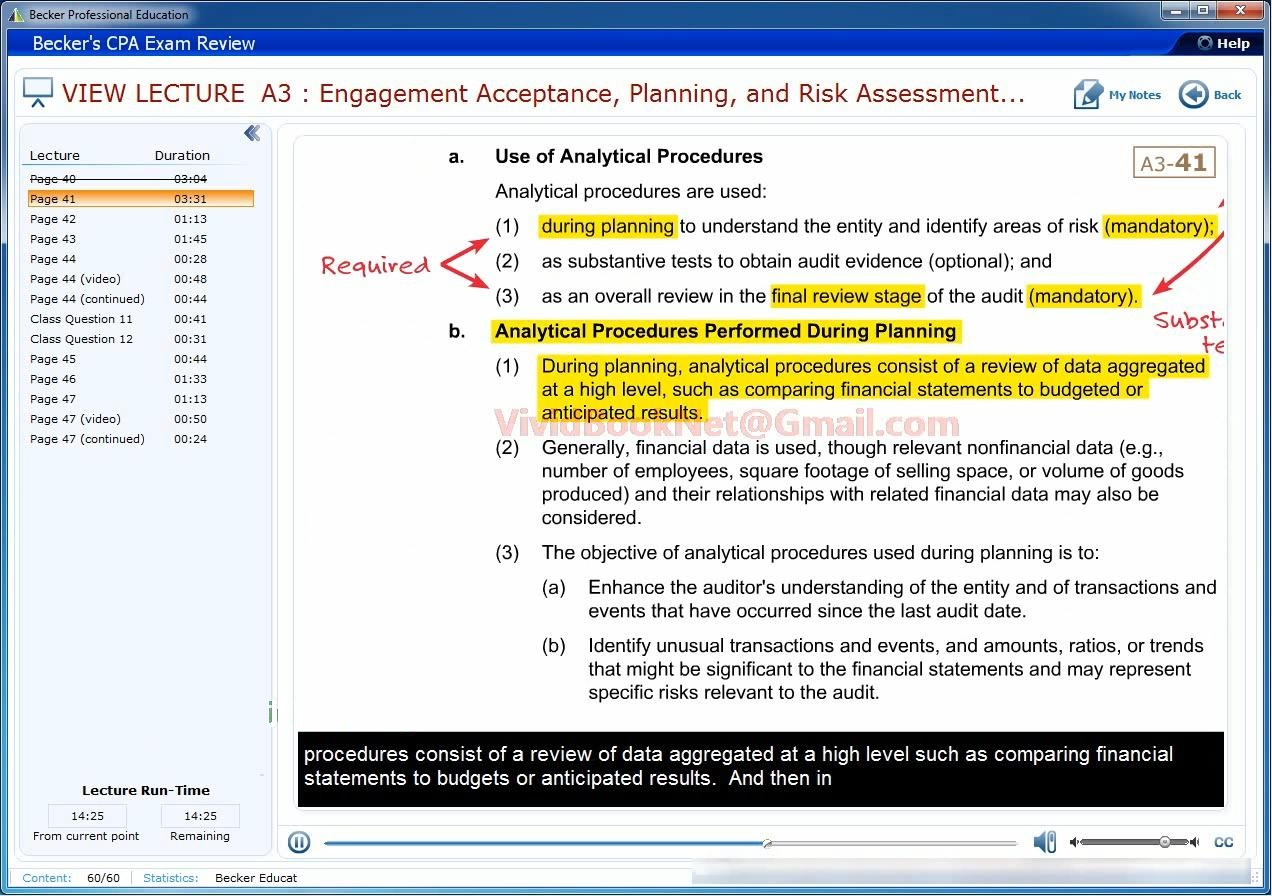Play Page 47 (video) segment
Screen dimensions: 1272x896
(141, 419)
